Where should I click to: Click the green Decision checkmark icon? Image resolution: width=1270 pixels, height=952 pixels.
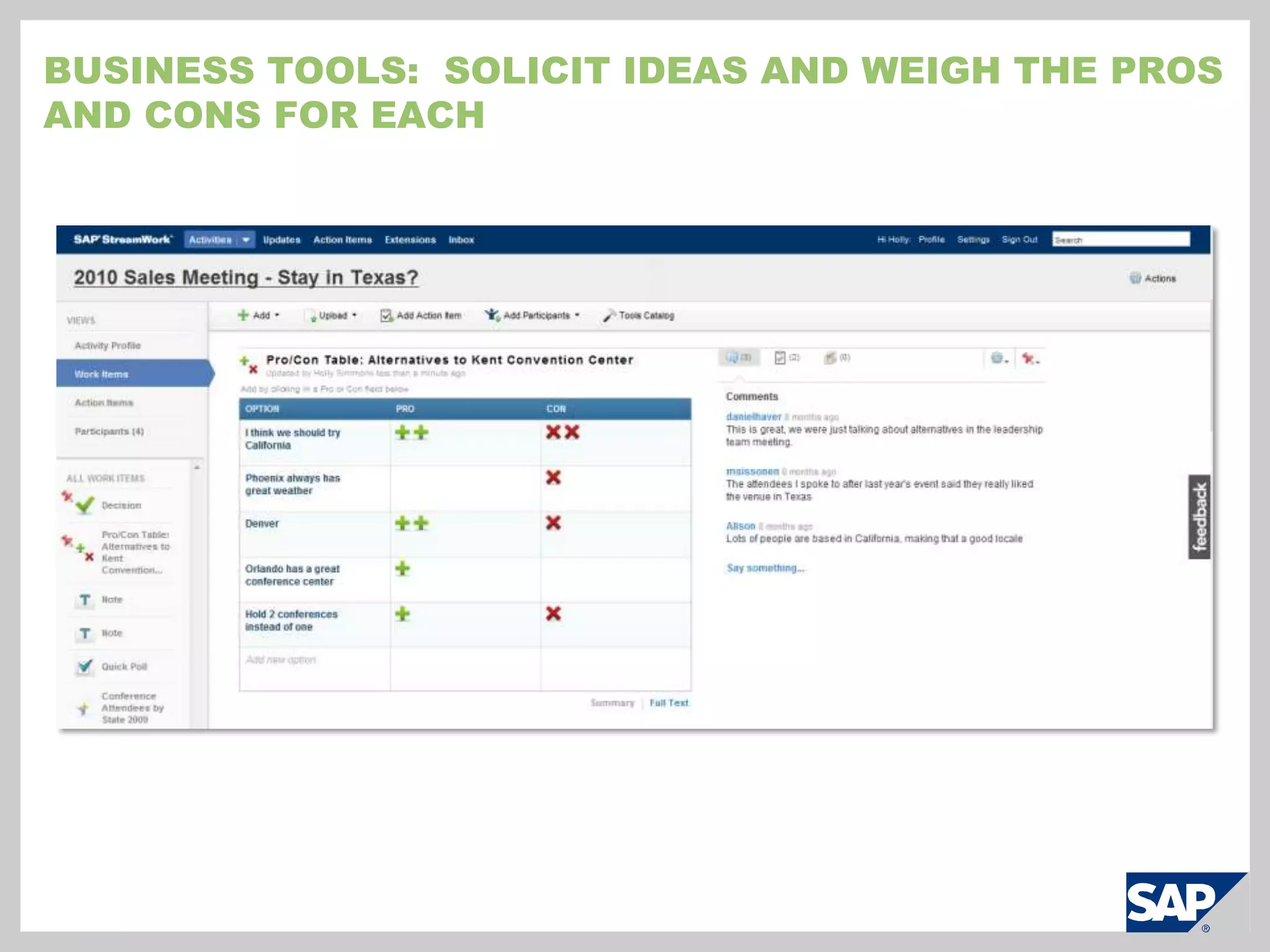coord(85,505)
